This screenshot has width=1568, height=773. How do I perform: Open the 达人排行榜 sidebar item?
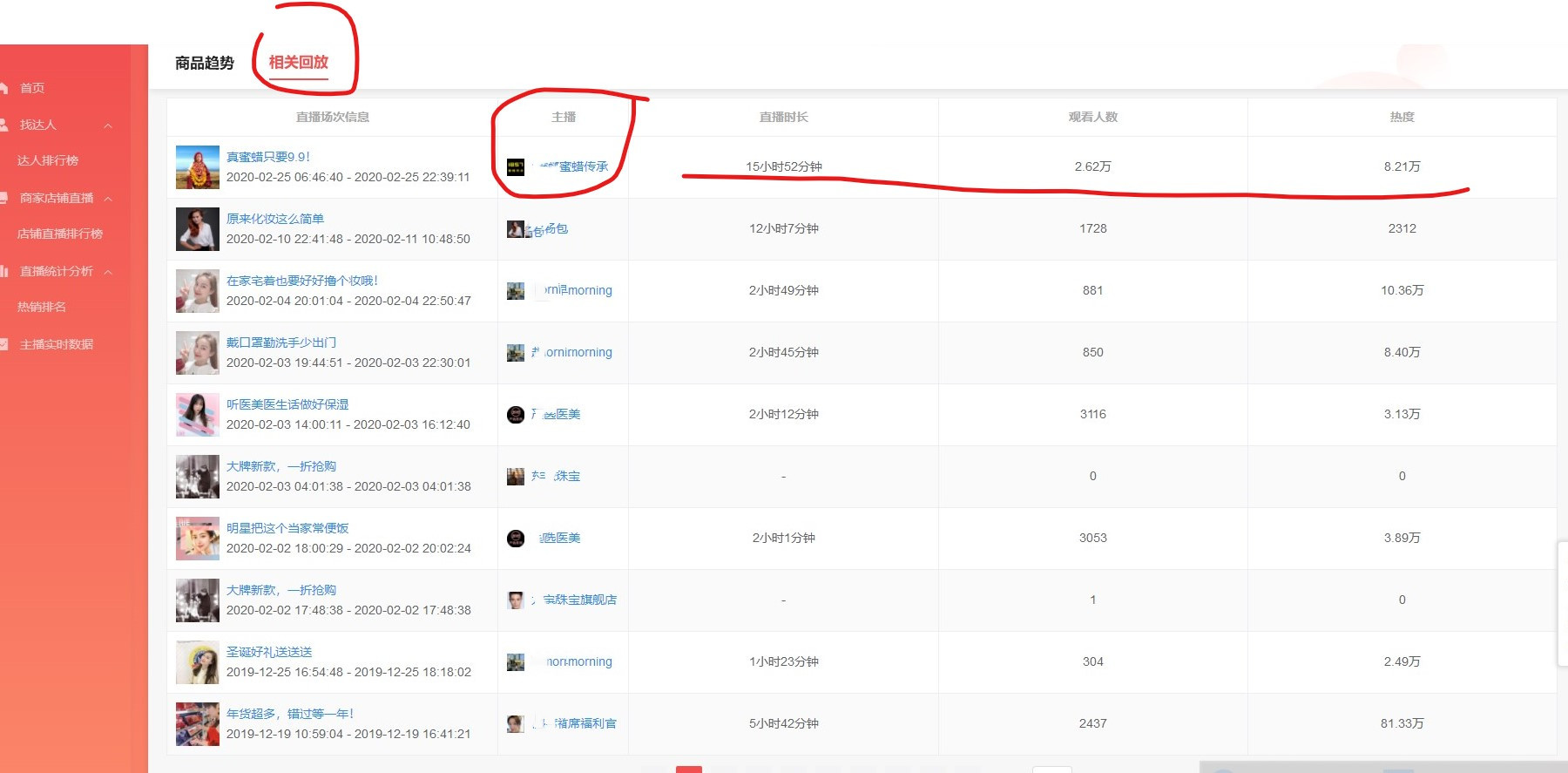coord(48,160)
